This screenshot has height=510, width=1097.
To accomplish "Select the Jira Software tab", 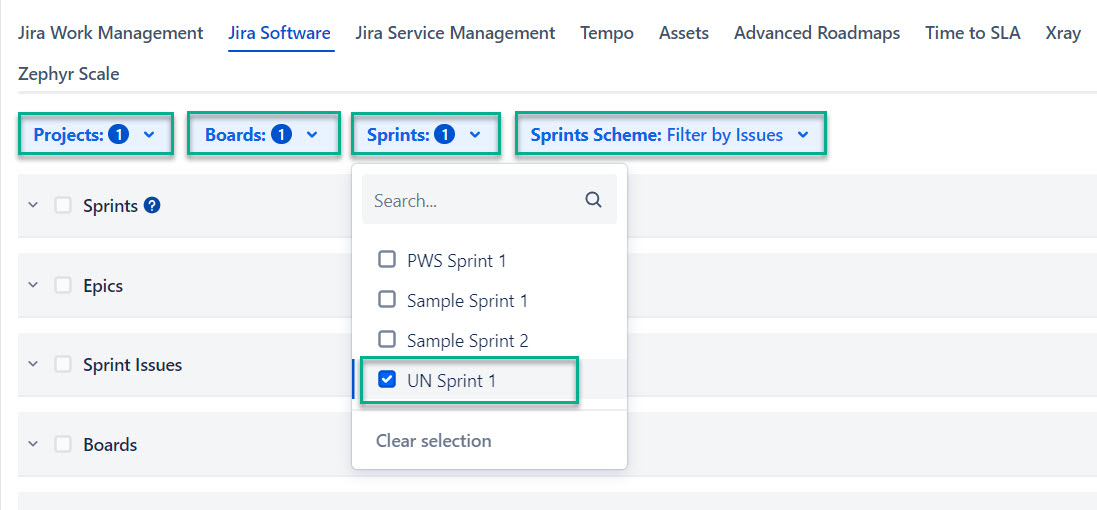I will coord(280,32).
